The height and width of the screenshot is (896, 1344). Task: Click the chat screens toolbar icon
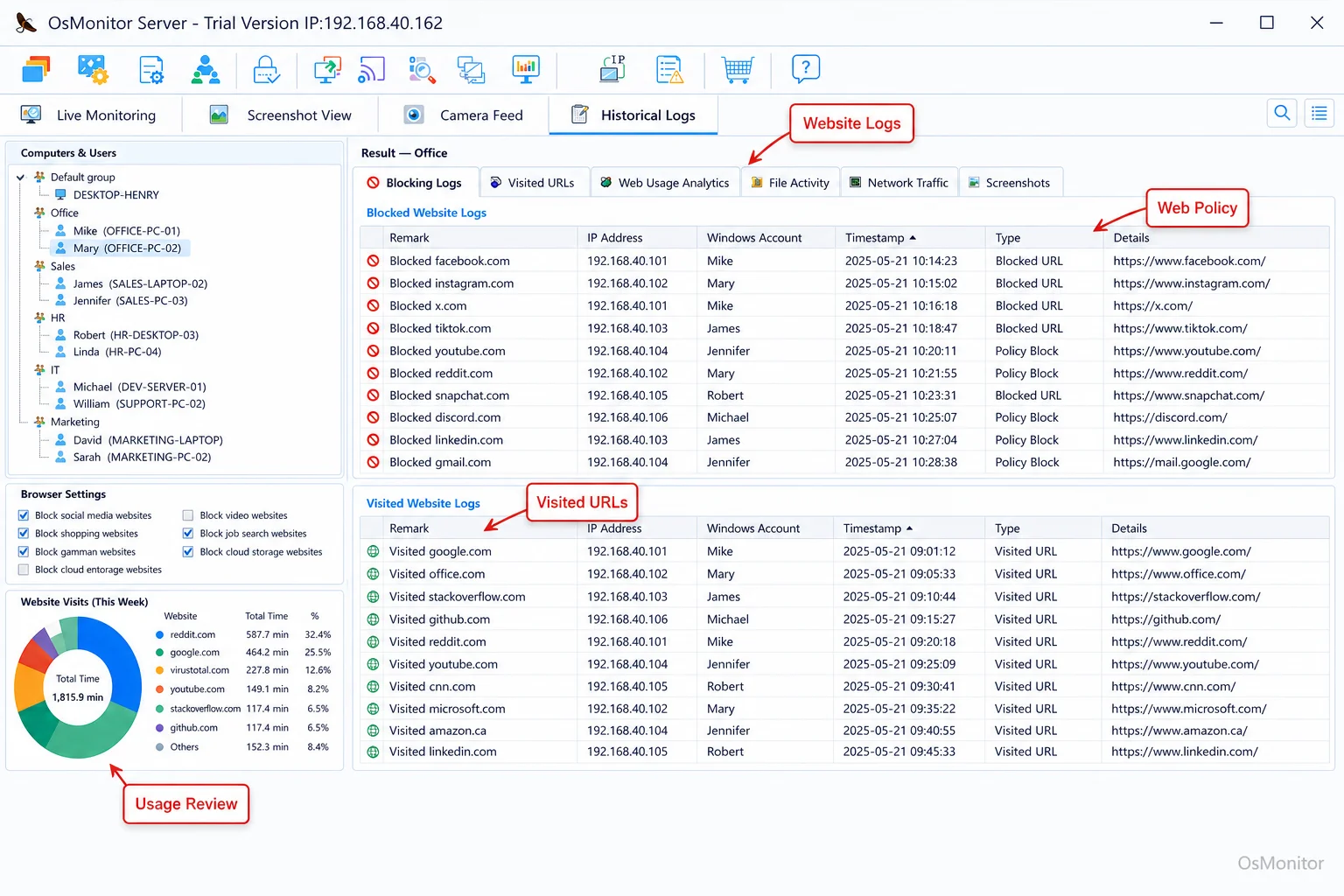click(x=472, y=69)
